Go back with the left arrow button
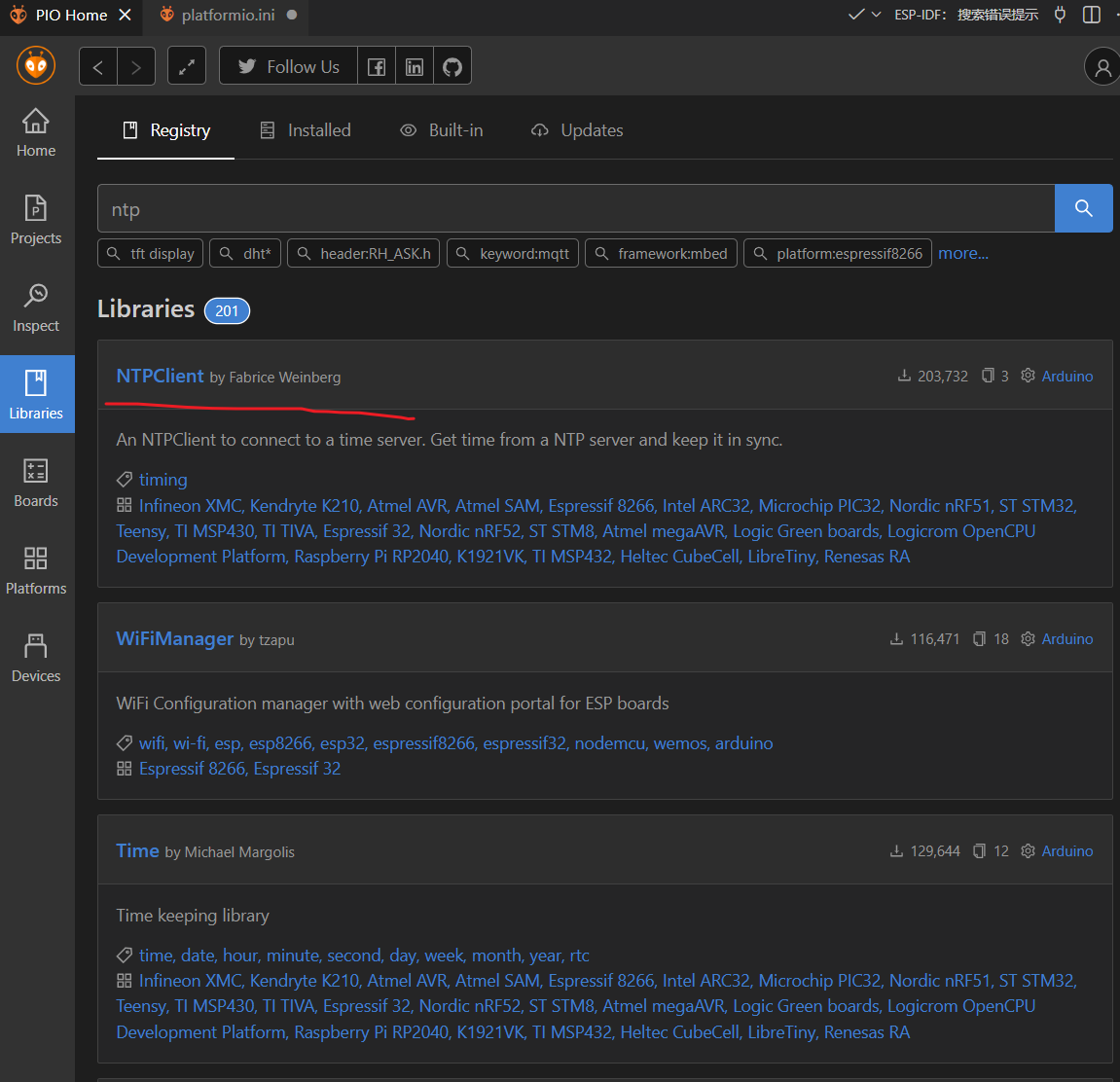Image resolution: width=1120 pixels, height=1082 pixels. [x=98, y=67]
